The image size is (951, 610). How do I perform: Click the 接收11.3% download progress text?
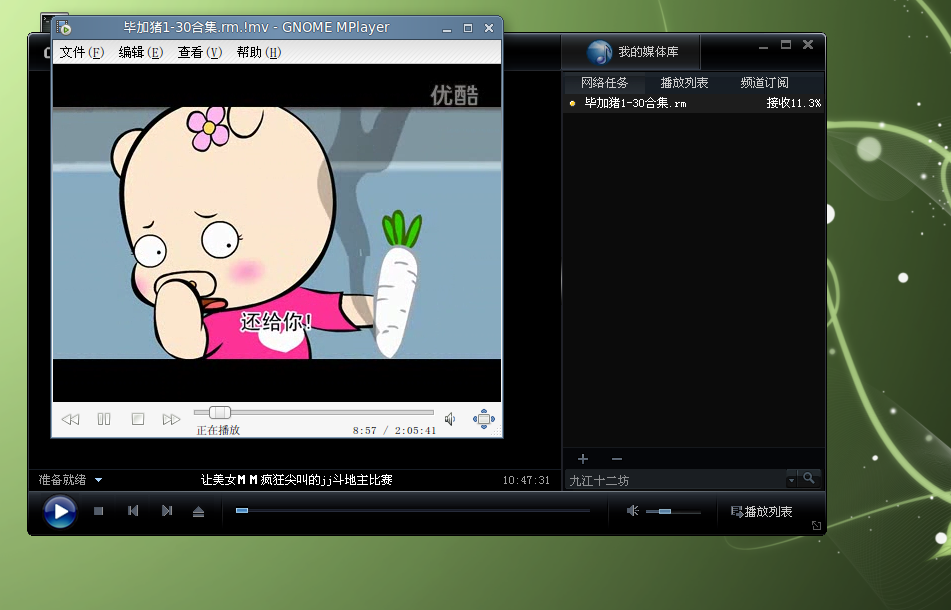[x=793, y=103]
